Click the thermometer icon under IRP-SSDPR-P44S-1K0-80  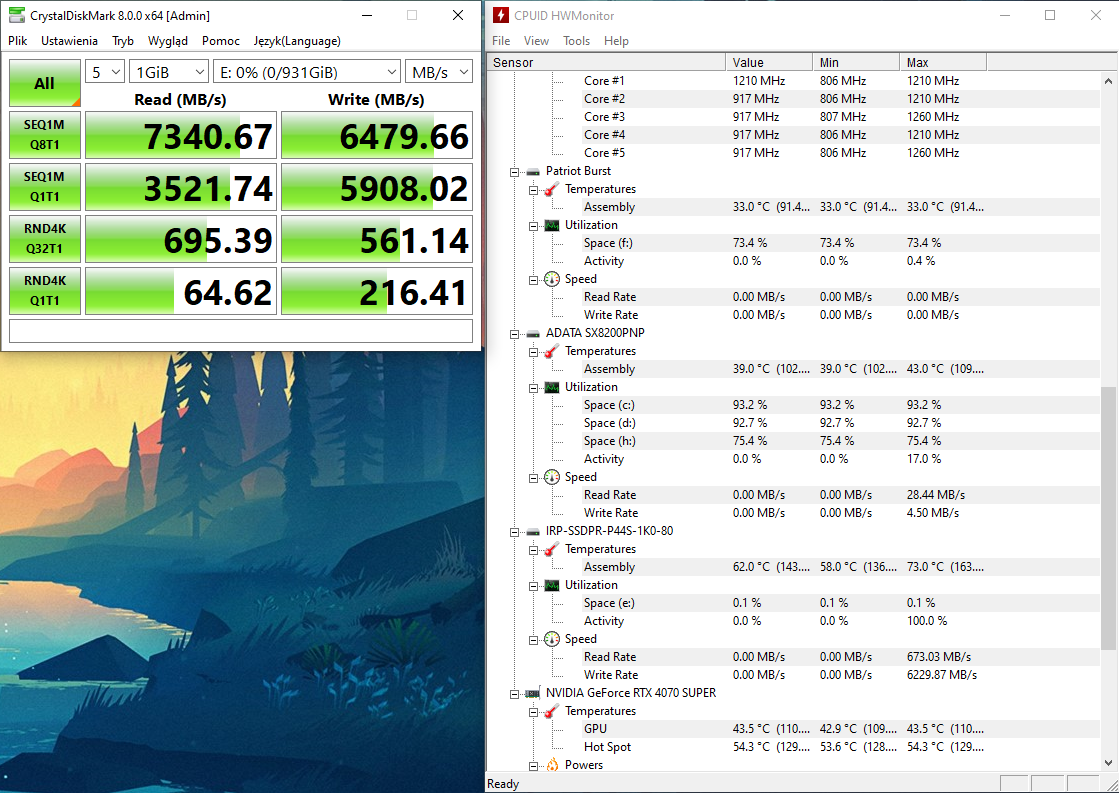point(552,550)
